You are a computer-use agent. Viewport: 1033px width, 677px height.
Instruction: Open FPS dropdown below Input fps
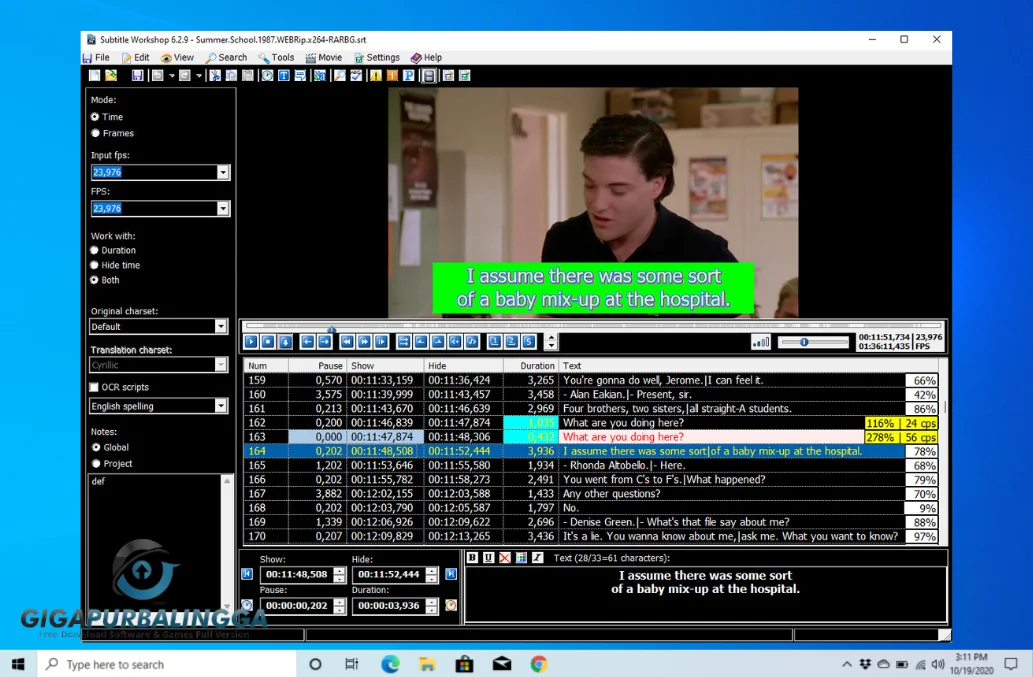tap(223, 209)
